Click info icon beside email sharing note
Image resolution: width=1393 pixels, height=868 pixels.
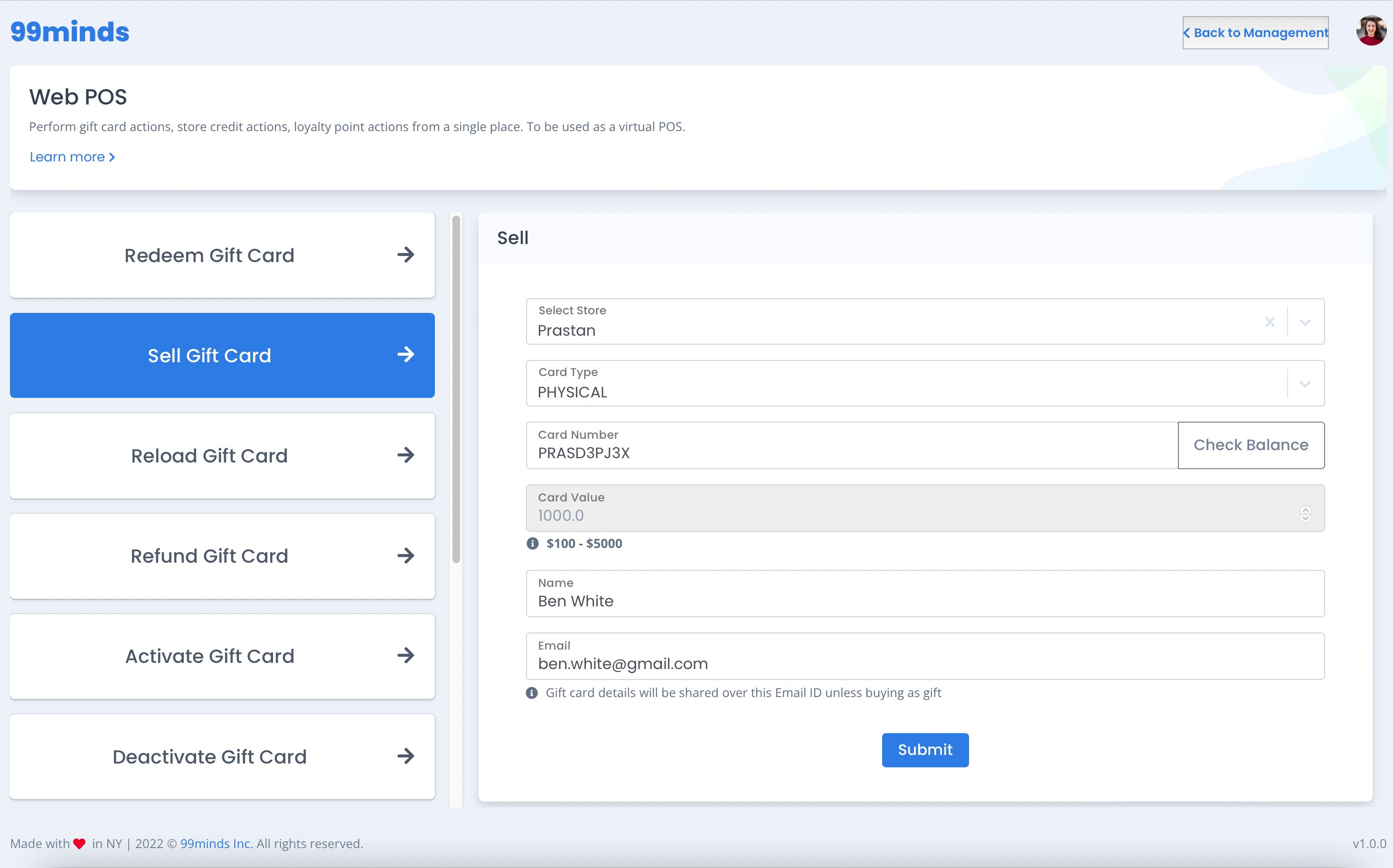click(x=532, y=693)
